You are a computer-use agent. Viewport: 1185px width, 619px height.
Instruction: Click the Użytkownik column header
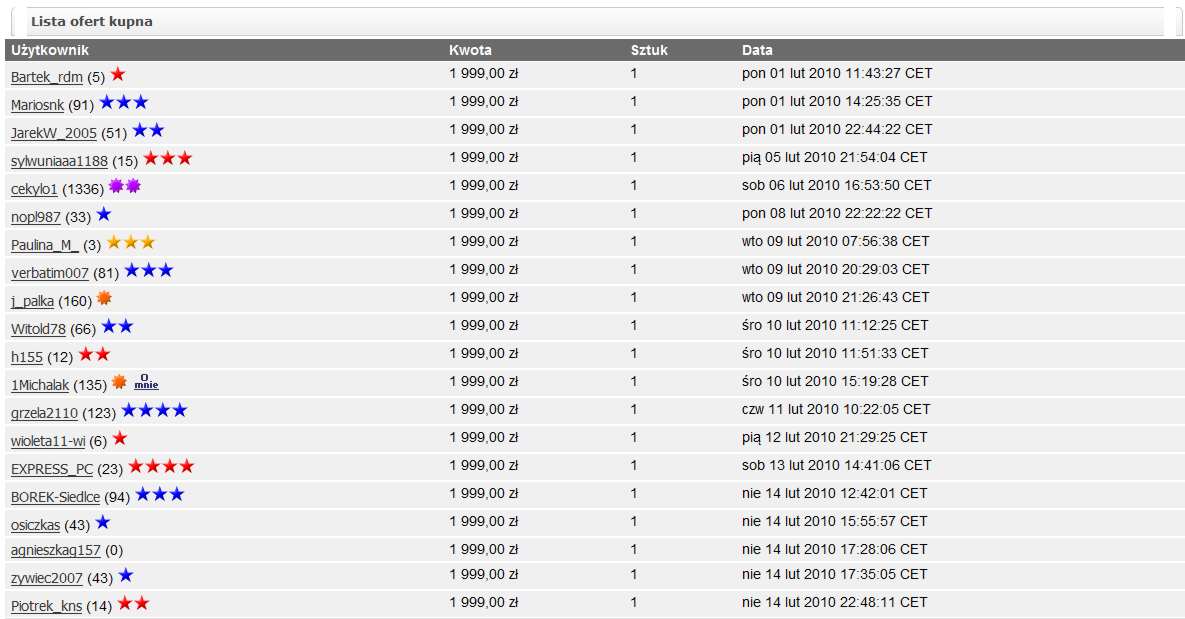click(50, 50)
